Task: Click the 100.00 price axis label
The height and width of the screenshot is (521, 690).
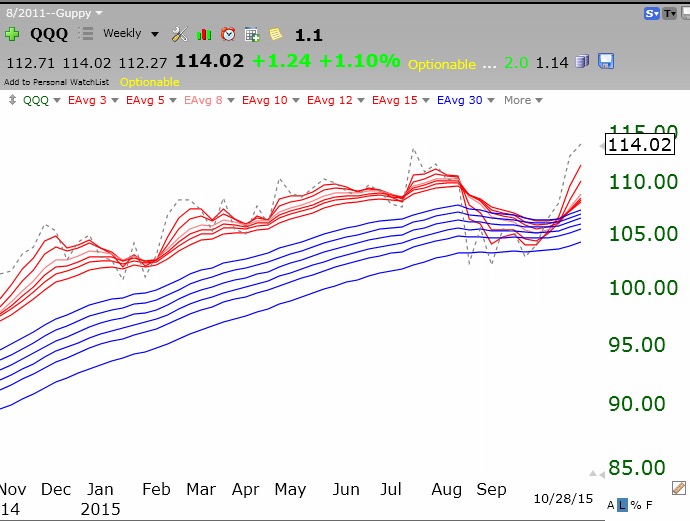Action: click(643, 288)
